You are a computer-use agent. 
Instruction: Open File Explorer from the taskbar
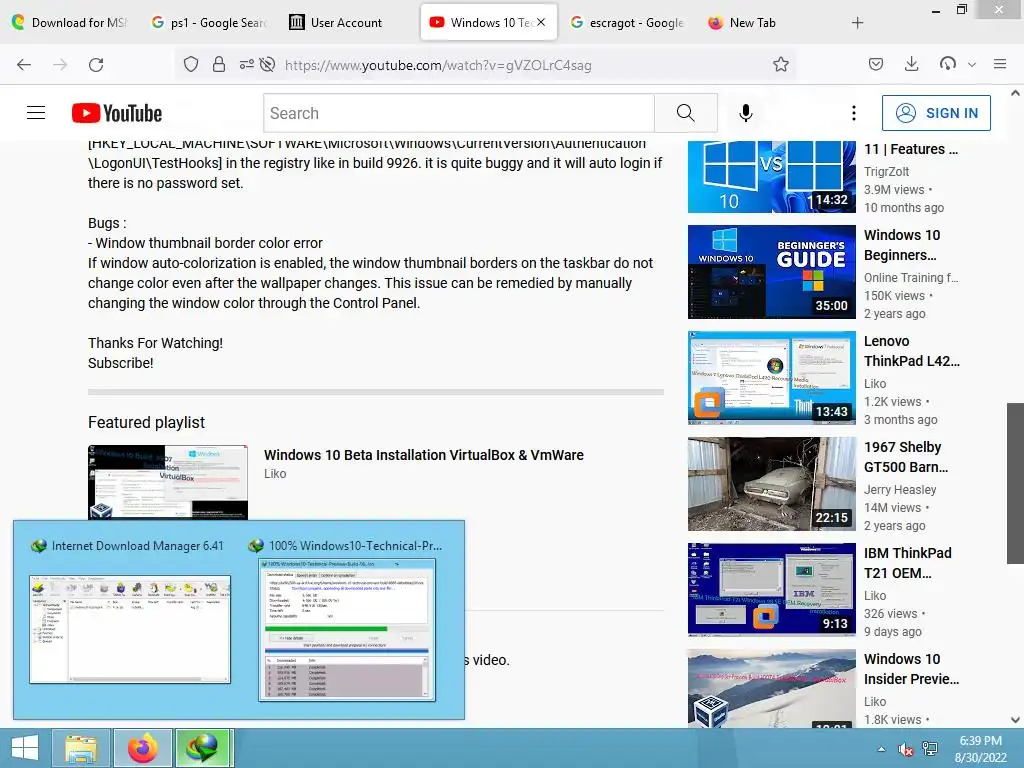[81, 748]
